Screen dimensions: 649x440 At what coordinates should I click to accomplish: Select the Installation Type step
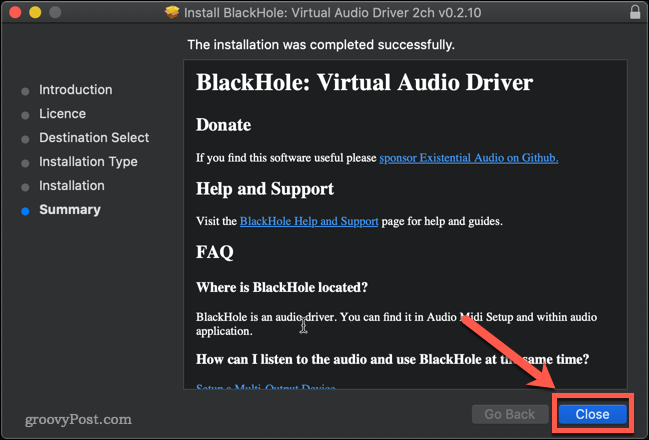[88, 162]
